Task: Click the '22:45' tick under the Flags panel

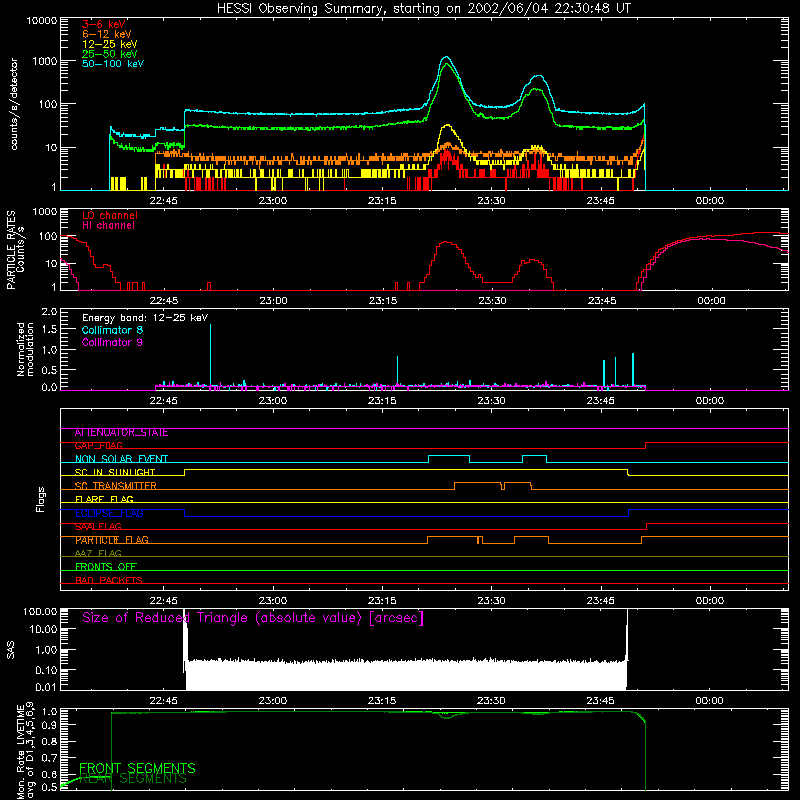Action: [x=163, y=601]
